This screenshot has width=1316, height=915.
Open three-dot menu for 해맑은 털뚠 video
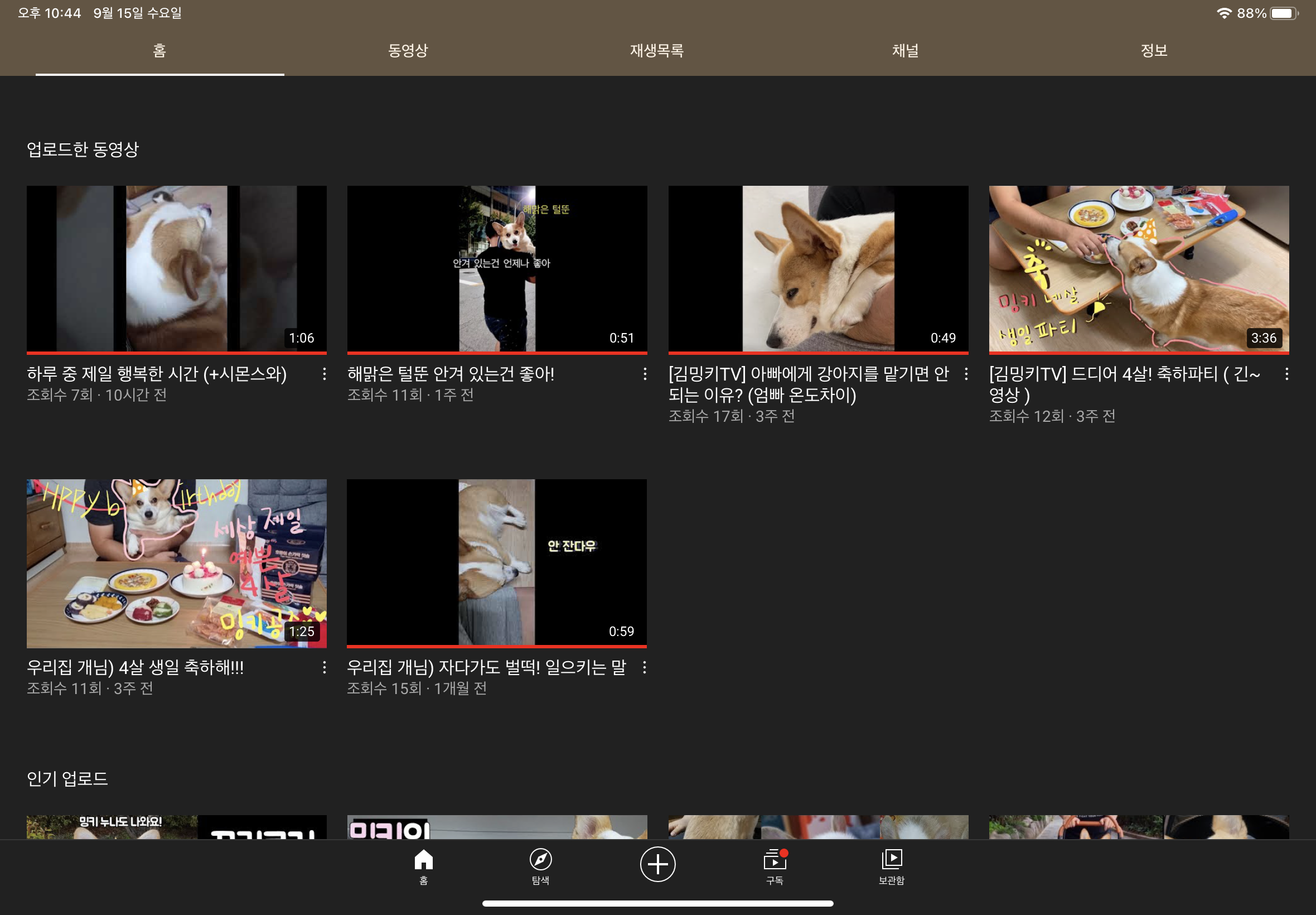[x=645, y=374]
